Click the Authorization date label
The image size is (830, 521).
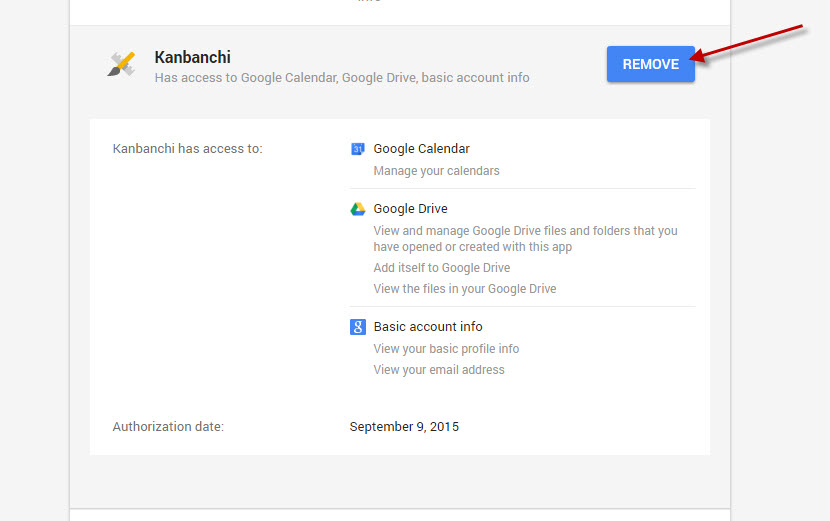tap(168, 427)
